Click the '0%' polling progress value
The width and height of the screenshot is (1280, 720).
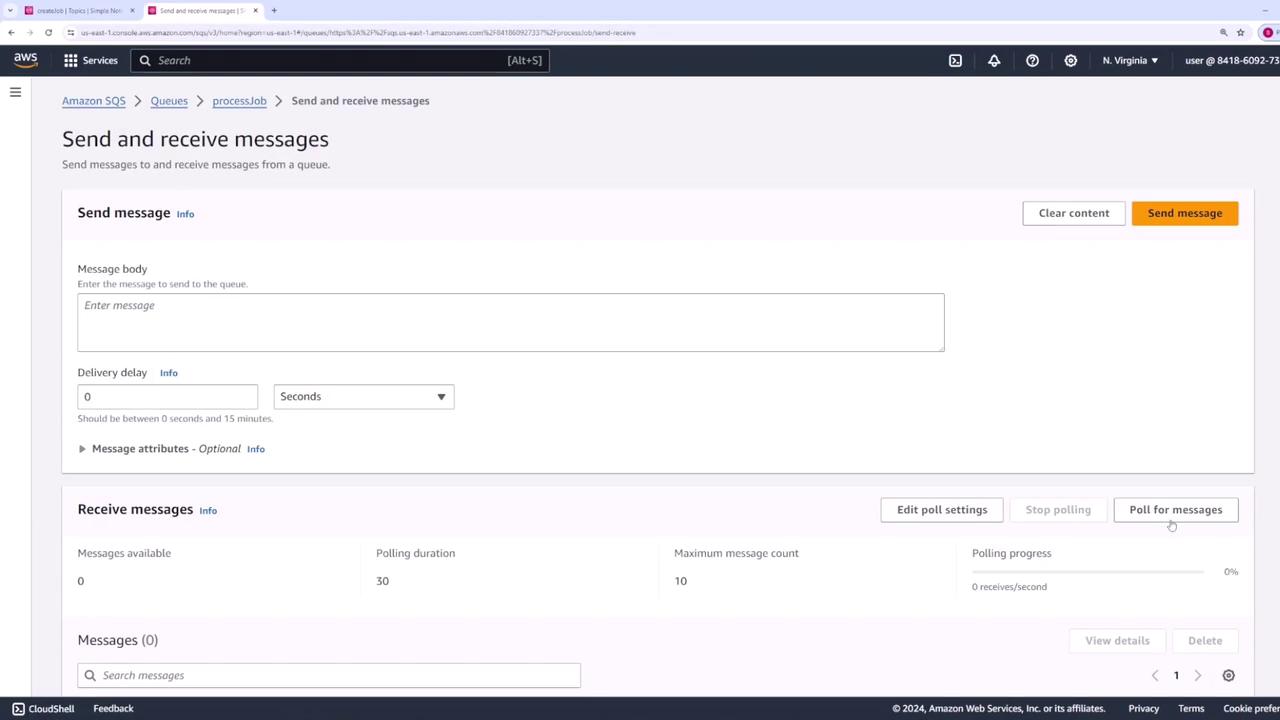1230,572
